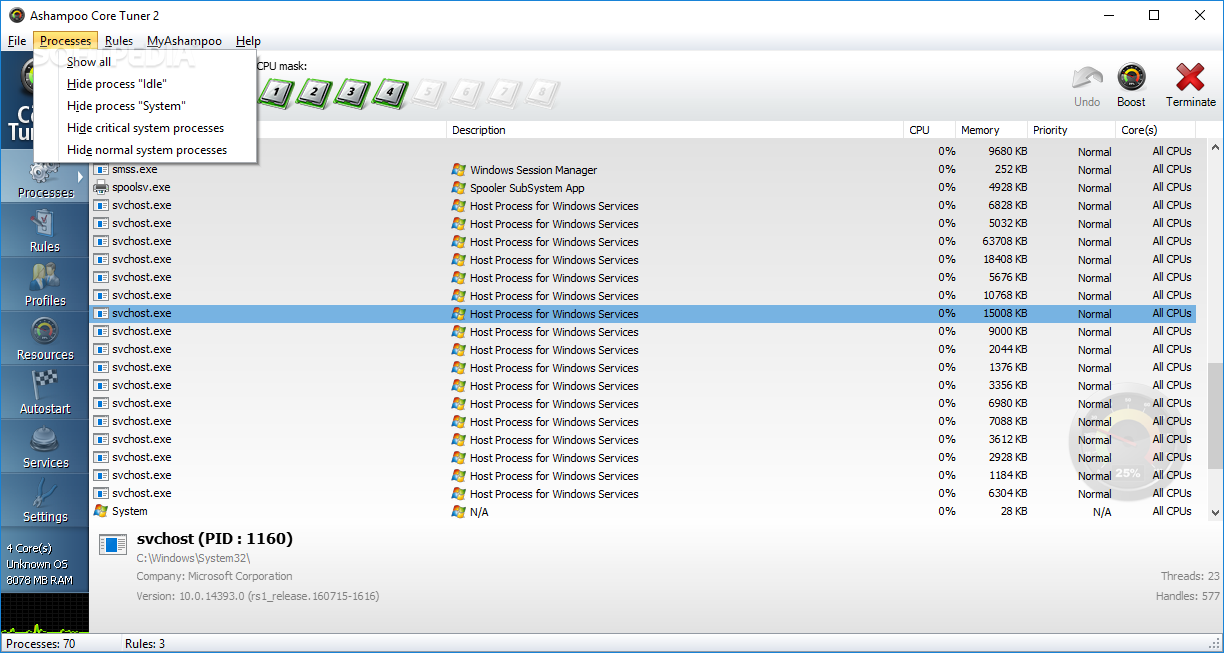
Task: Sort by Core(s) column header
Action: tap(1155, 130)
